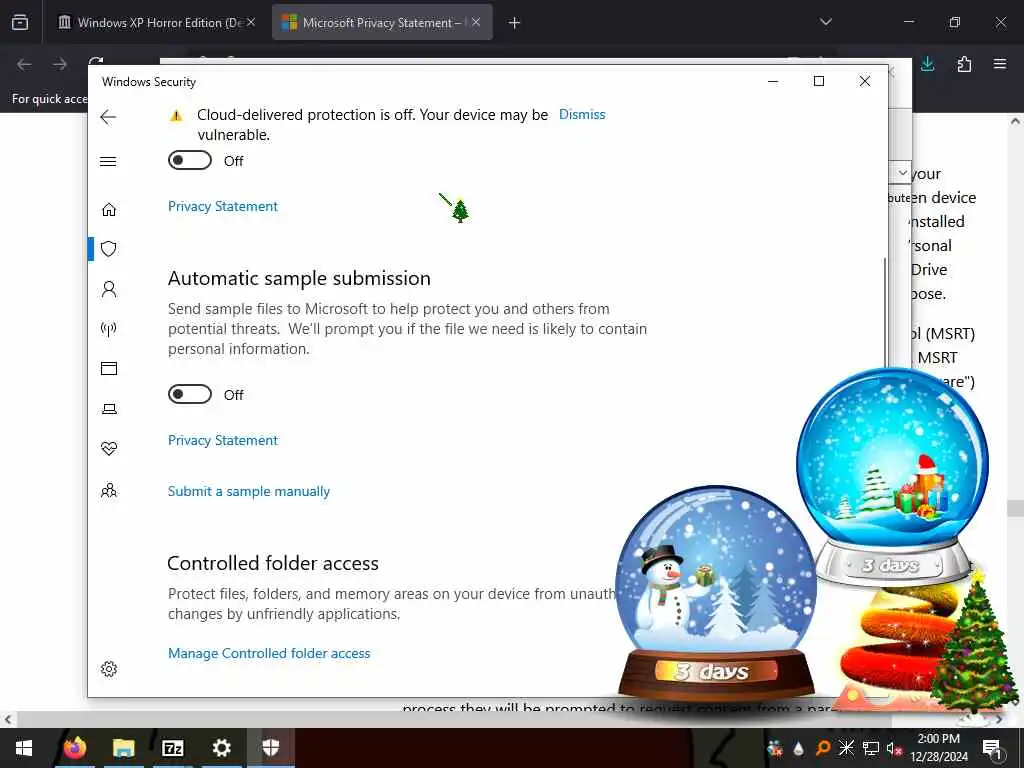Open Firewall & network protection icon

coord(109,328)
